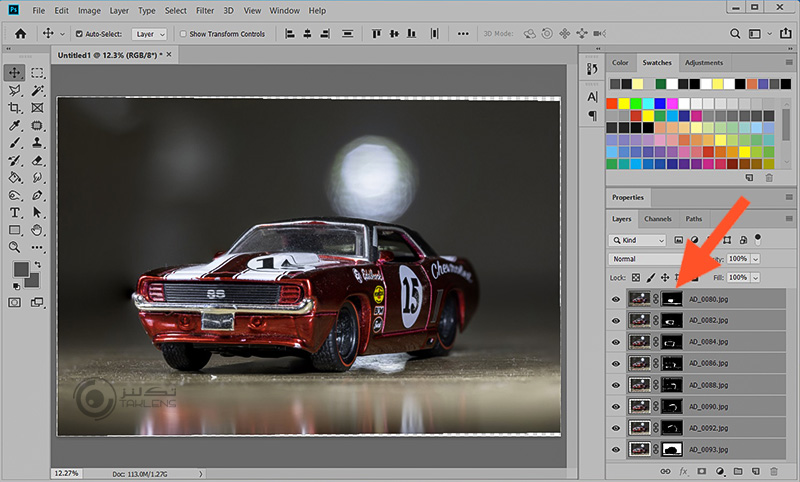Select the Rectangular Marquee tool

click(x=37, y=73)
